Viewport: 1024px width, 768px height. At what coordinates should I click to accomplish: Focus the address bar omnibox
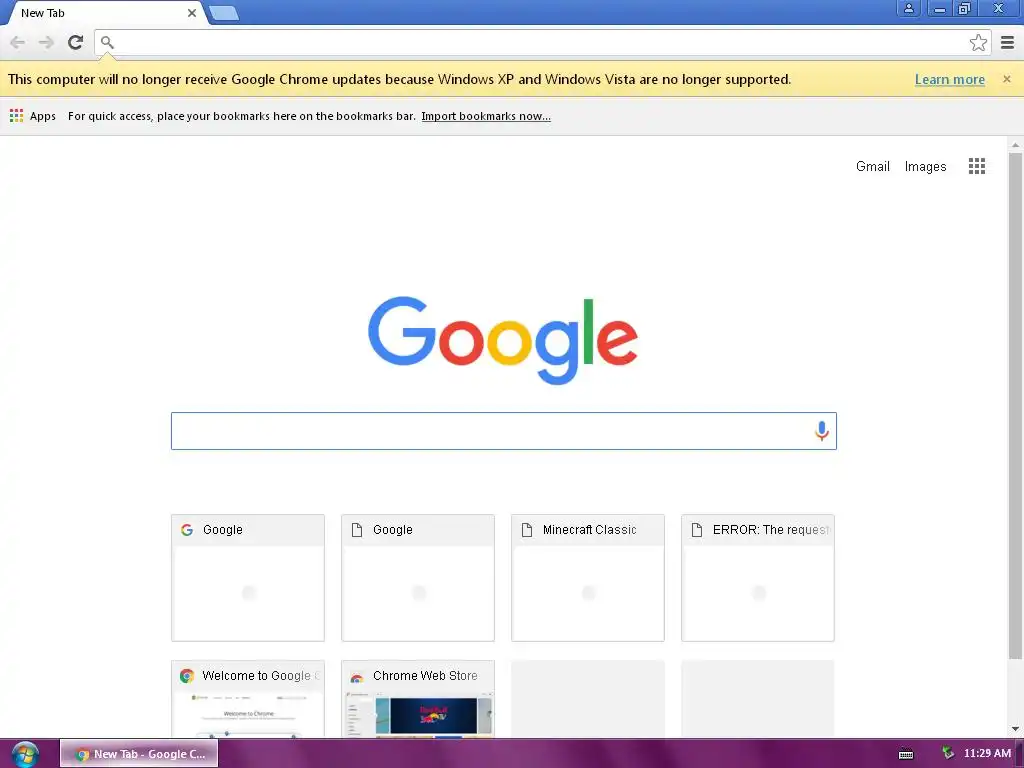tap(542, 42)
